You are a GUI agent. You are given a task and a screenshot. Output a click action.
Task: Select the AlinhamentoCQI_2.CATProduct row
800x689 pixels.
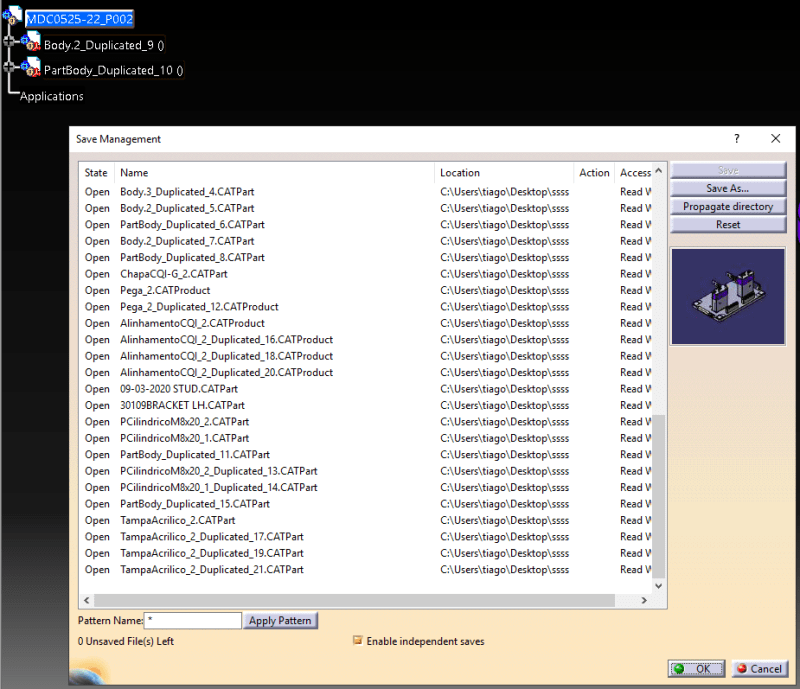[366, 323]
